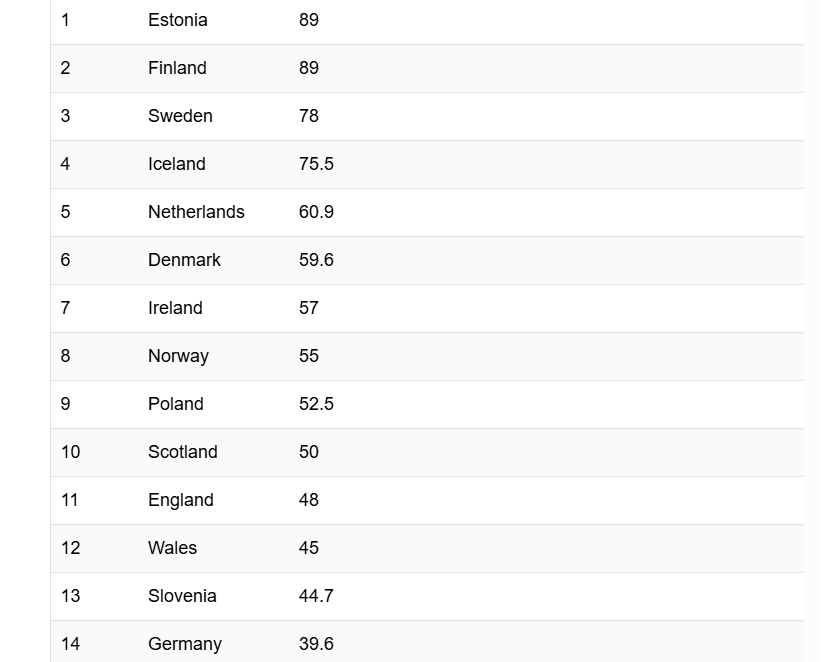Click the 59.6 score cell

click(x=316, y=260)
